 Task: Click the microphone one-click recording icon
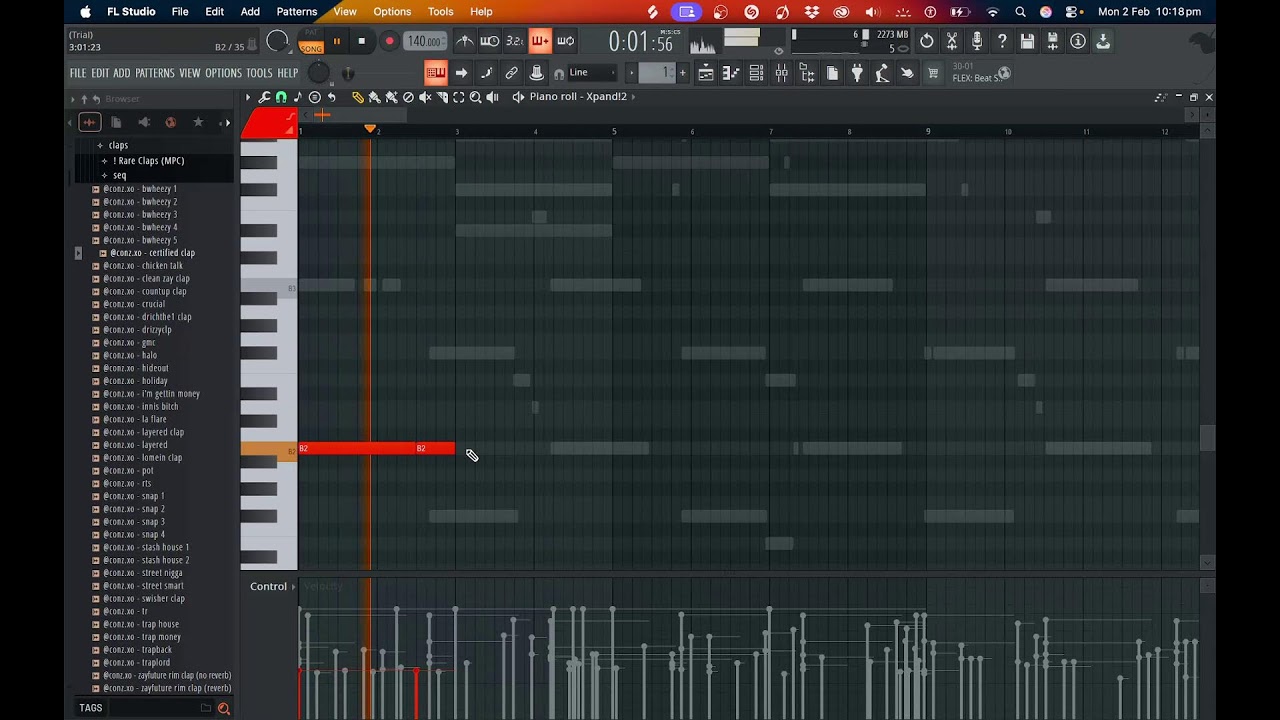click(977, 41)
